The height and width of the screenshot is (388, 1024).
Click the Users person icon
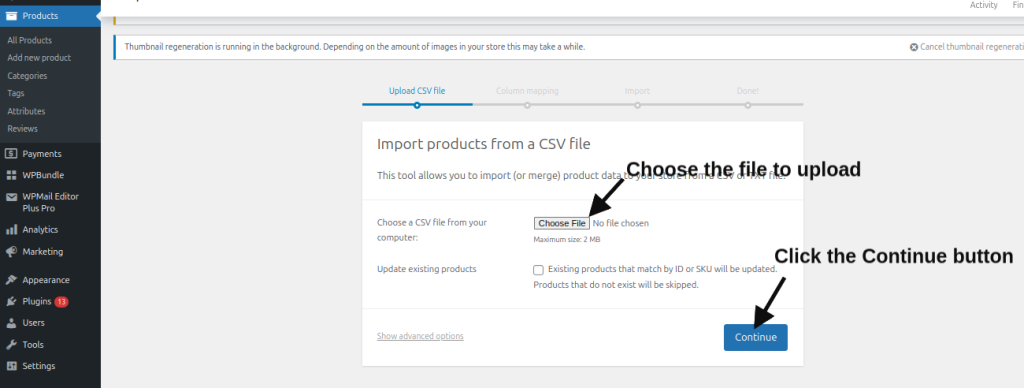click(x=11, y=323)
